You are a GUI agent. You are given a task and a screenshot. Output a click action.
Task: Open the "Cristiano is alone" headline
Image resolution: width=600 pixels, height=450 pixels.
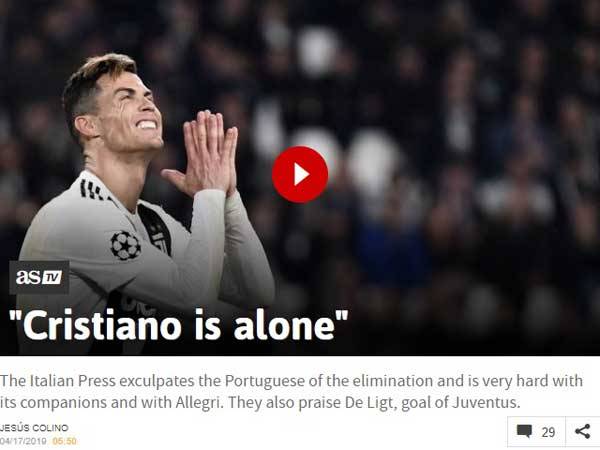click(x=178, y=326)
